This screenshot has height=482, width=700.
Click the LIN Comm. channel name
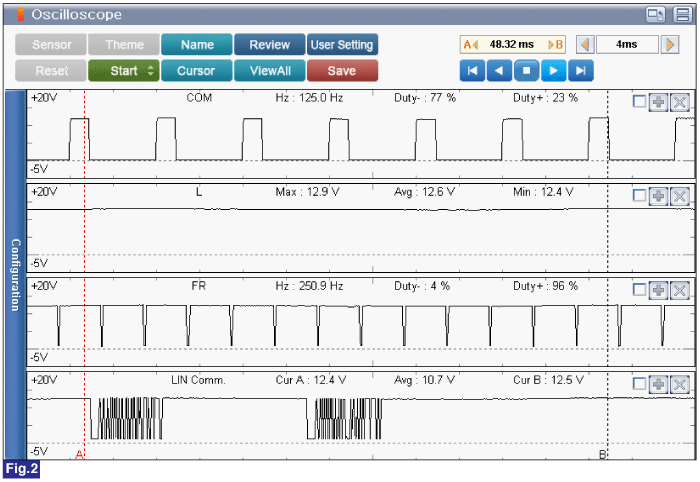coord(199,380)
